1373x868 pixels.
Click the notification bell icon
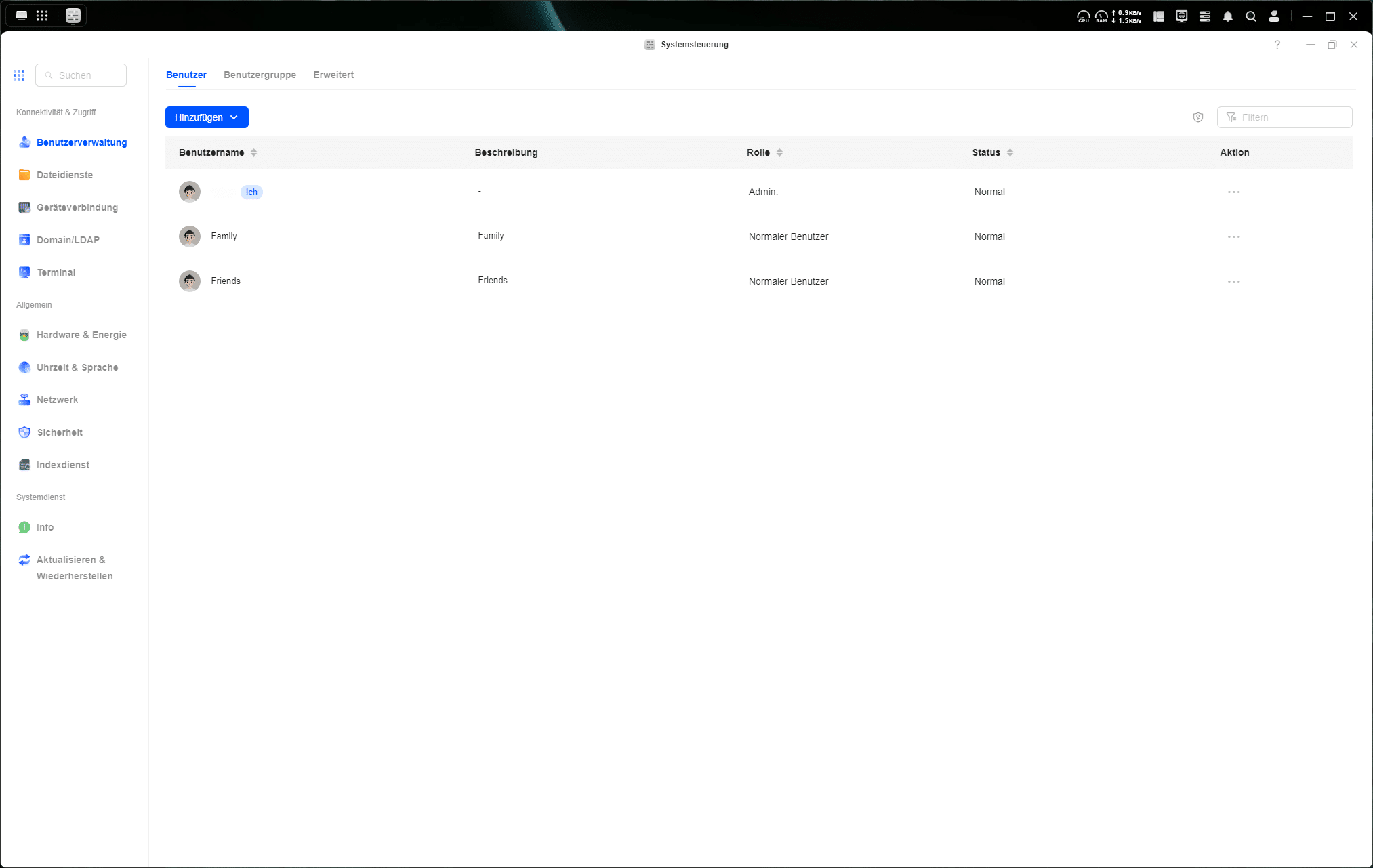coord(1228,16)
